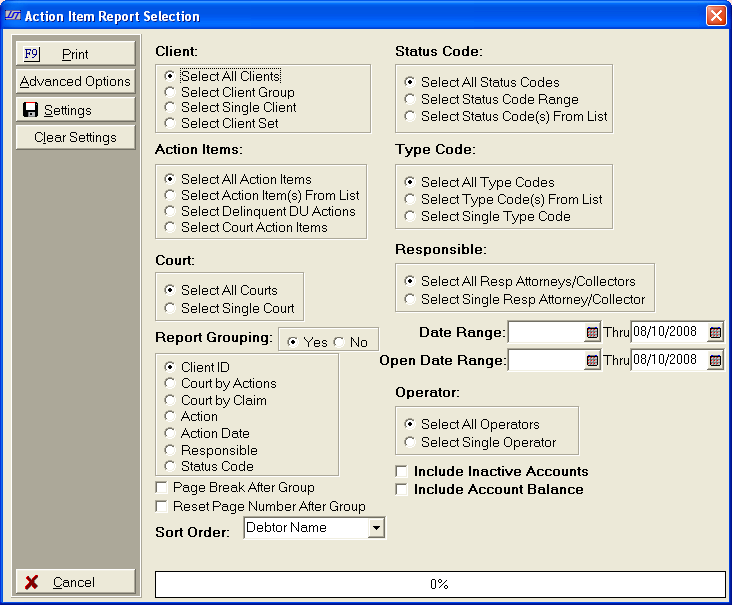Viewport: 732px width, 605px height.
Task: Select Single Client radio option
Action: pyautogui.click(x=170, y=108)
